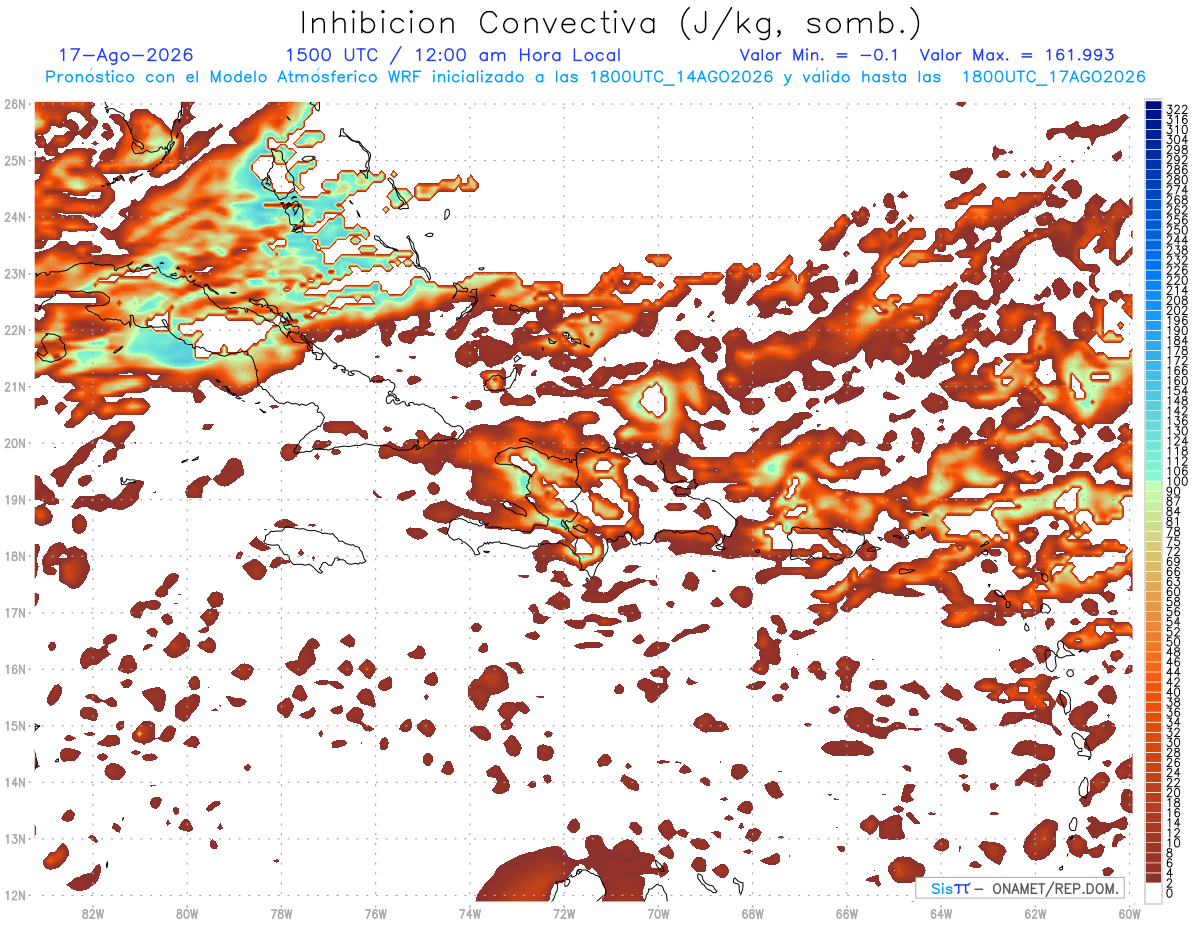This screenshot has height=927, width=1200.
Task: Click the '18N' latitude label
Action: (x=14, y=556)
